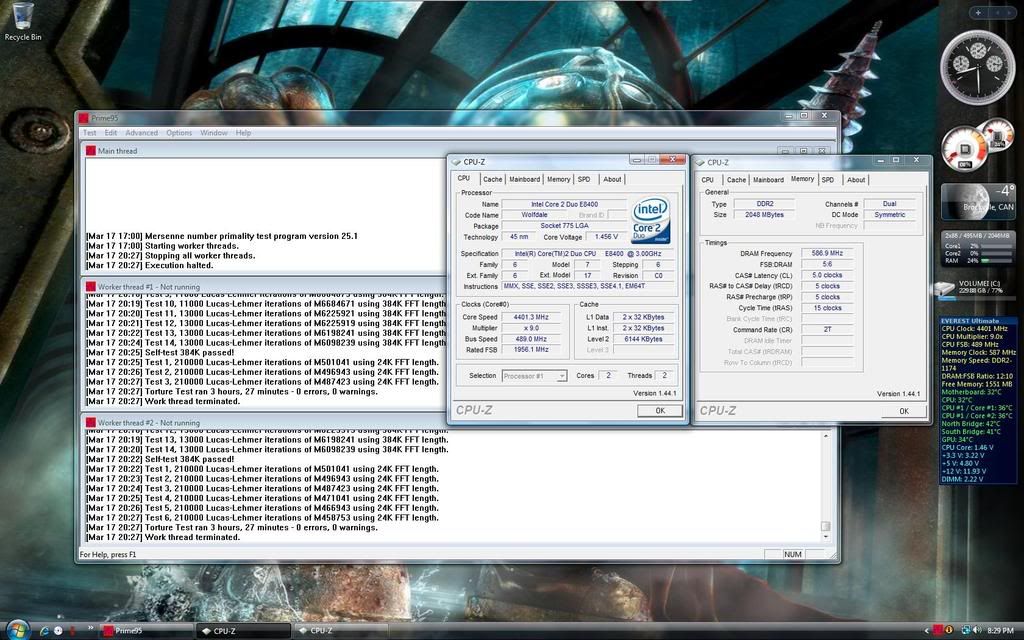1024x640 pixels.
Task: Click the Core Speed value 4401.3 MHz
Action: [x=531, y=317]
